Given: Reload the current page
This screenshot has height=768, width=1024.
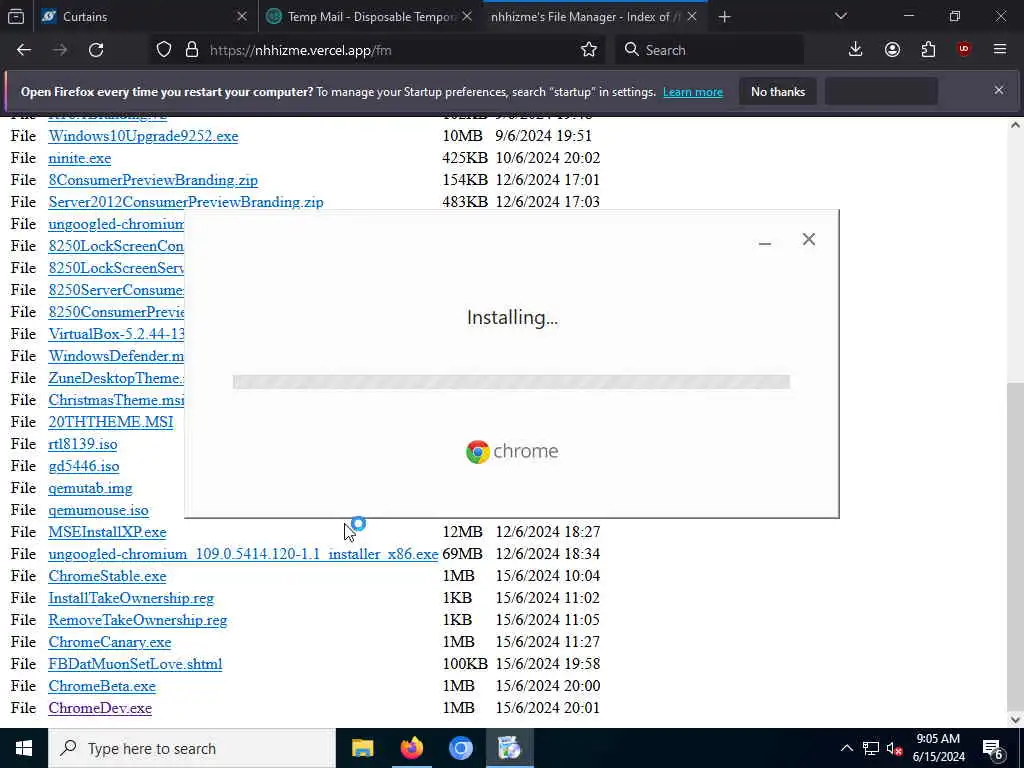Looking at the screenshot, I should [x=96, y=50].
